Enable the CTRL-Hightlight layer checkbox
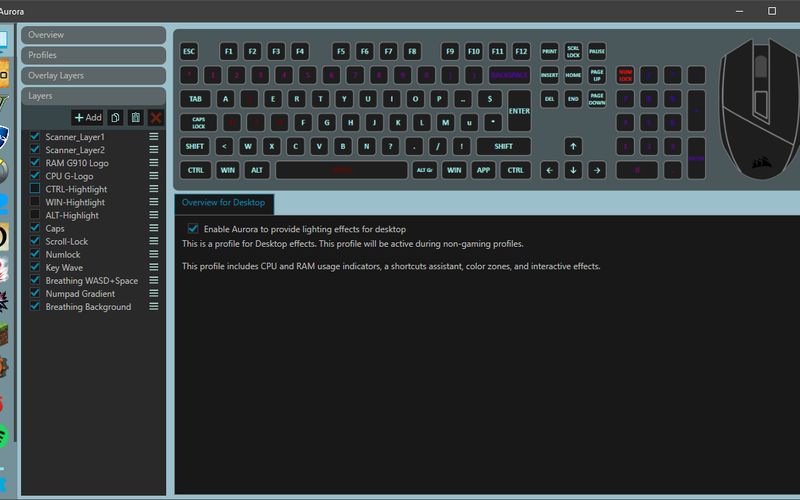This screenshot has height=500, width=800. click(x=35, y=189)
